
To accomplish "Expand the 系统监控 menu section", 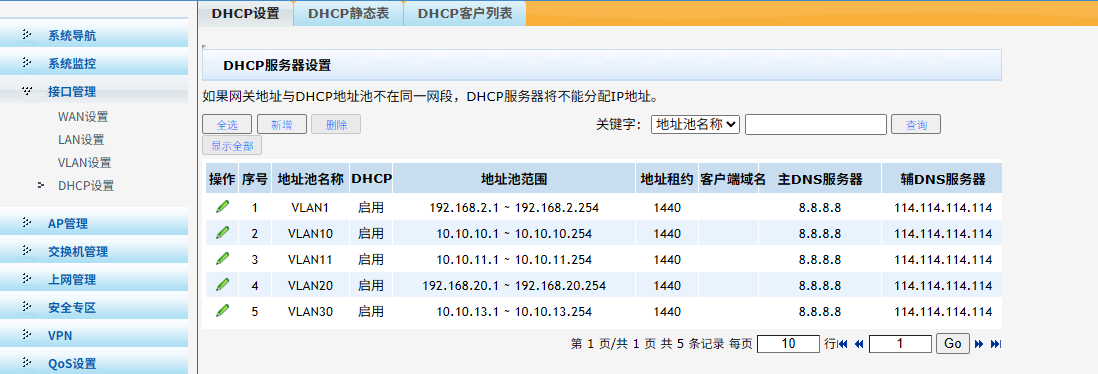I will point(94,64).
